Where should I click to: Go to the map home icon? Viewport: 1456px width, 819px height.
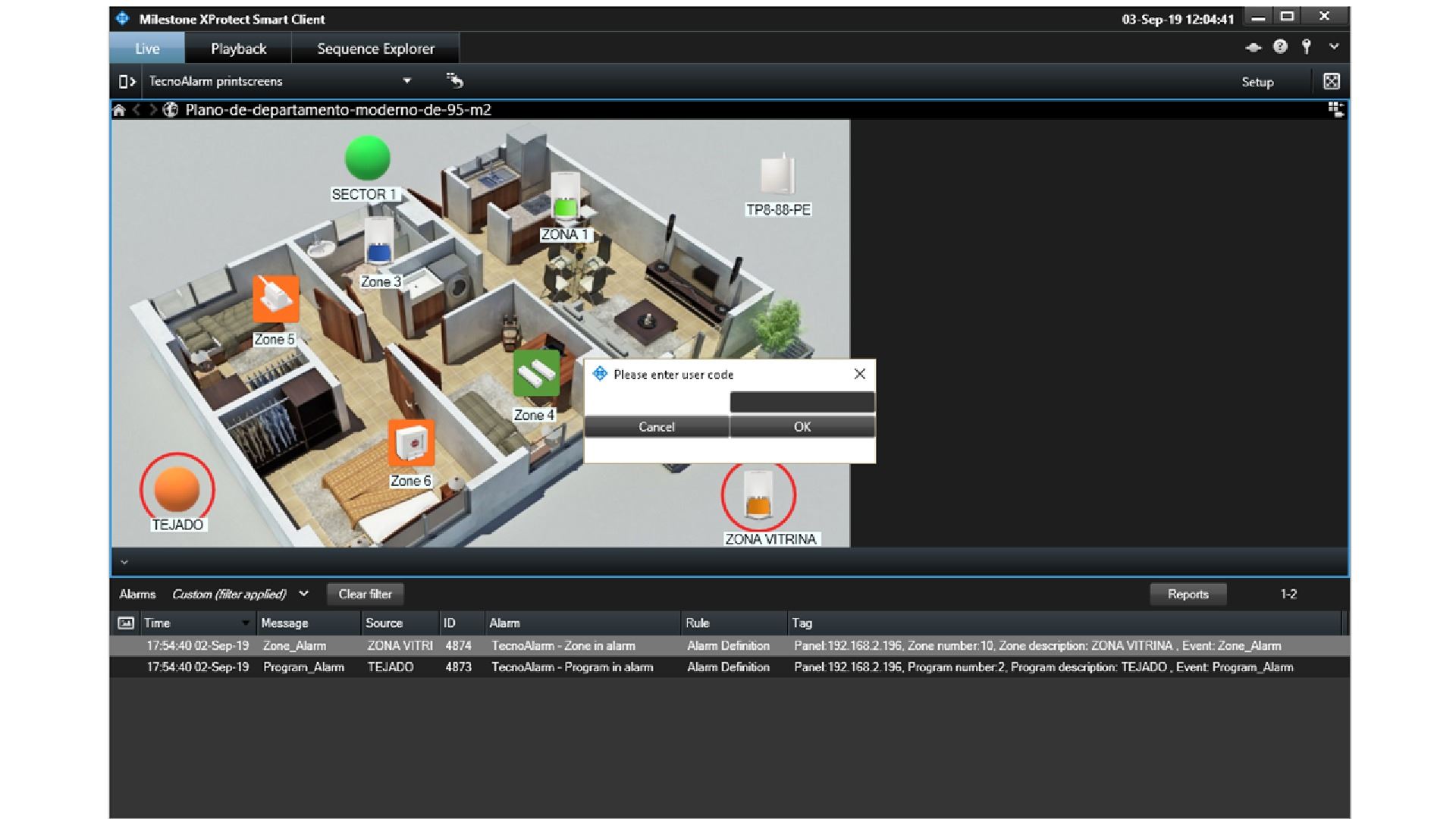pos(119,110)
